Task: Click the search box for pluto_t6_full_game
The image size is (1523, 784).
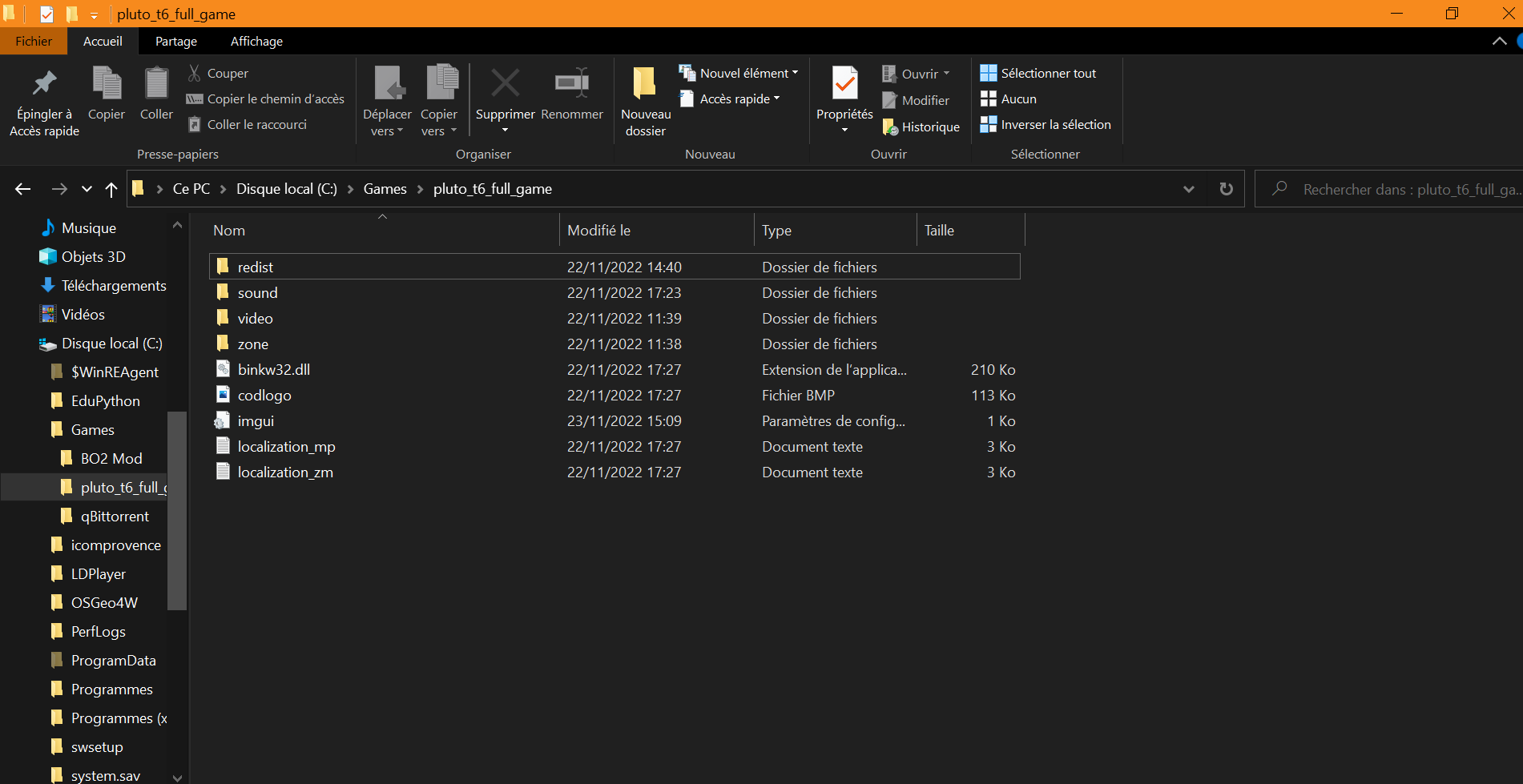Action: pos(1389,190)
